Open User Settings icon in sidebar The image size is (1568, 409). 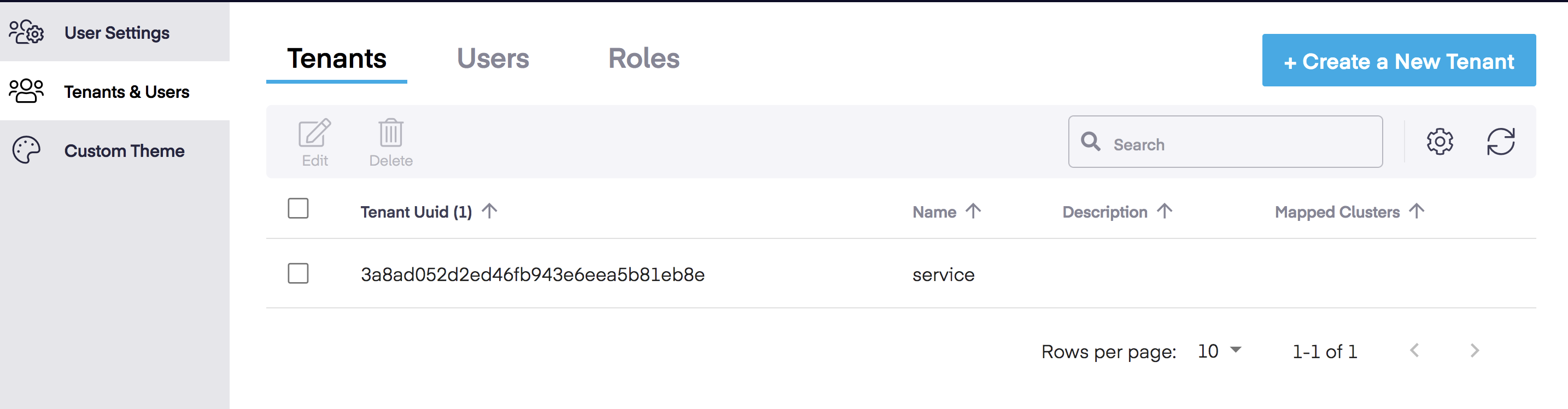[x=26, y=32]
